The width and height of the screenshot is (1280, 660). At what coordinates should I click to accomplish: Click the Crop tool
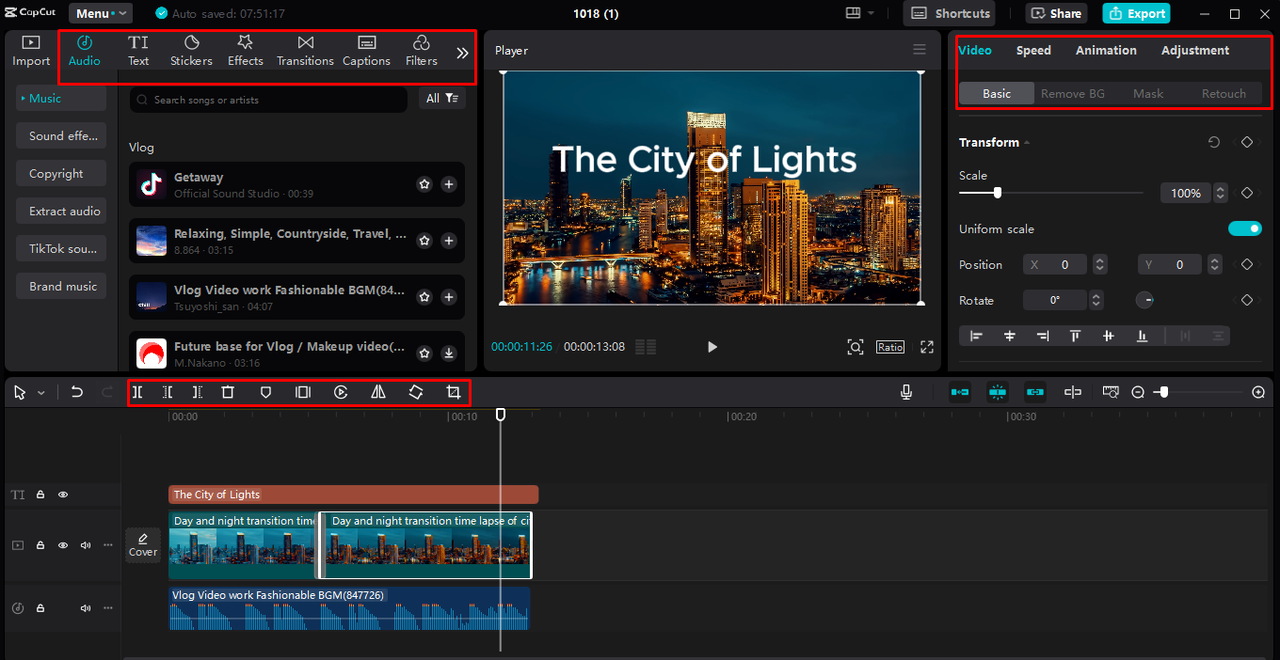point(453,393)
